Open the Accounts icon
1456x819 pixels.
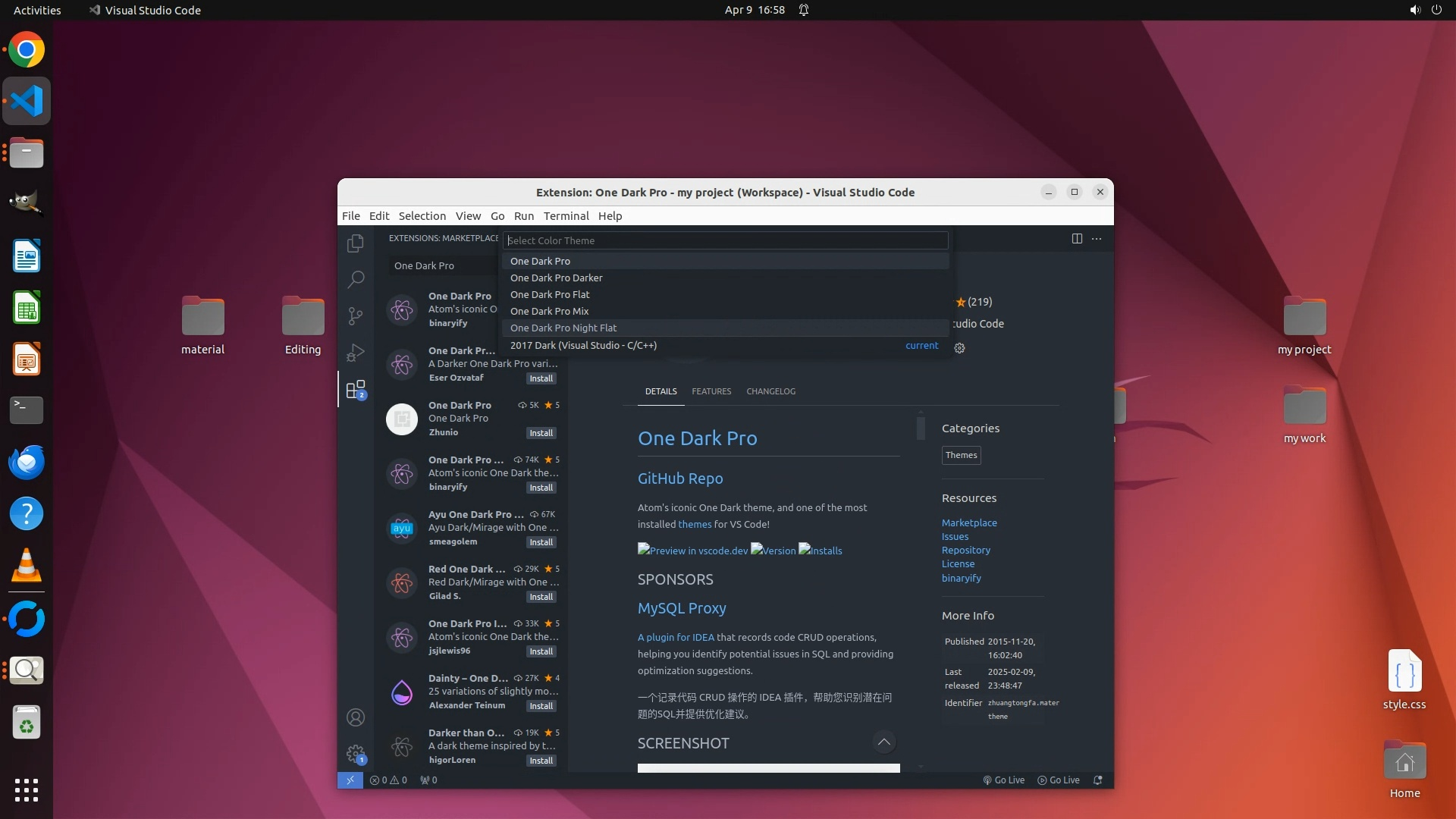click(356, 717)
